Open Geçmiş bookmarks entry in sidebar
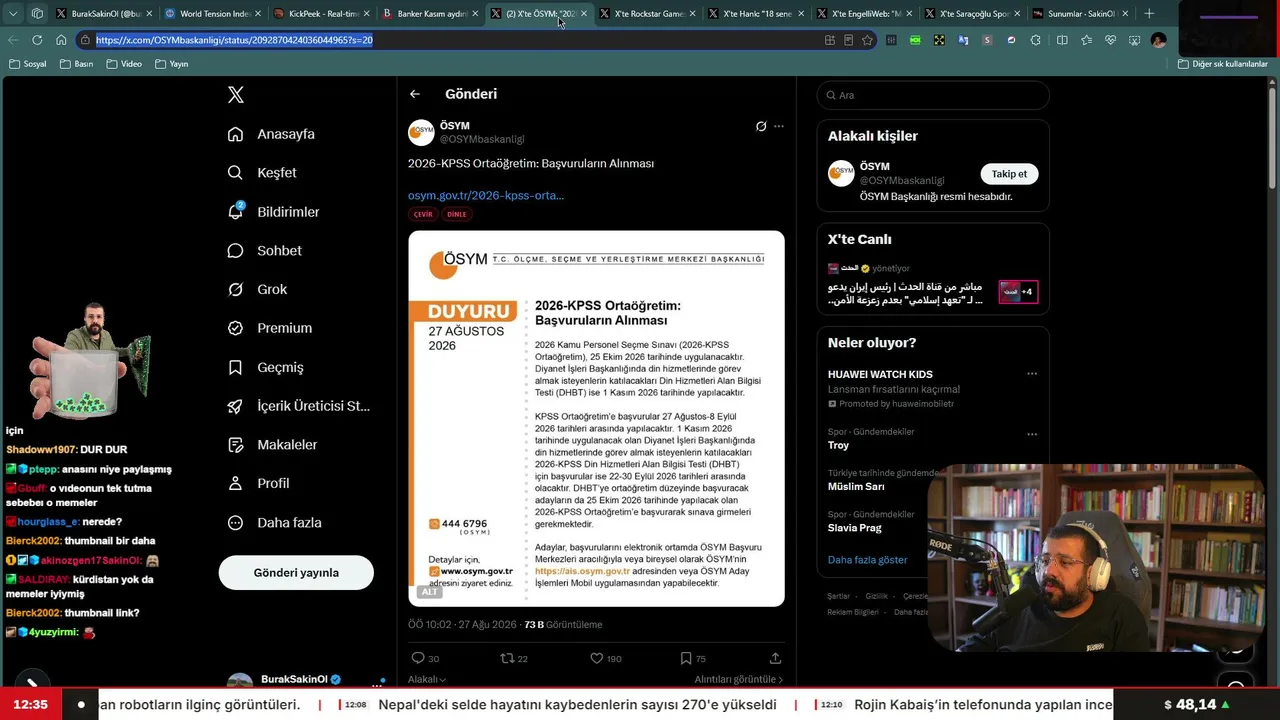This screenshot has width=1280, height=720. pyautogui.click(x=266, y=367)
